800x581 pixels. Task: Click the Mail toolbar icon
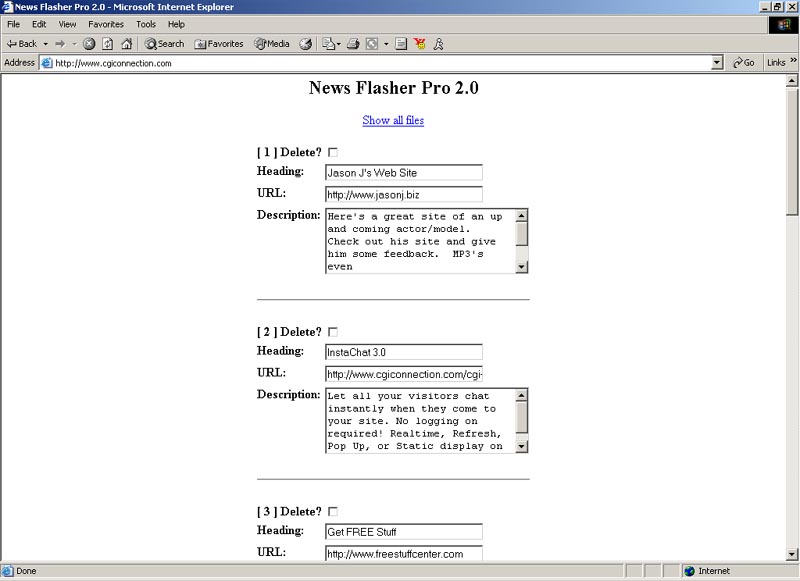tap(328, 44)
